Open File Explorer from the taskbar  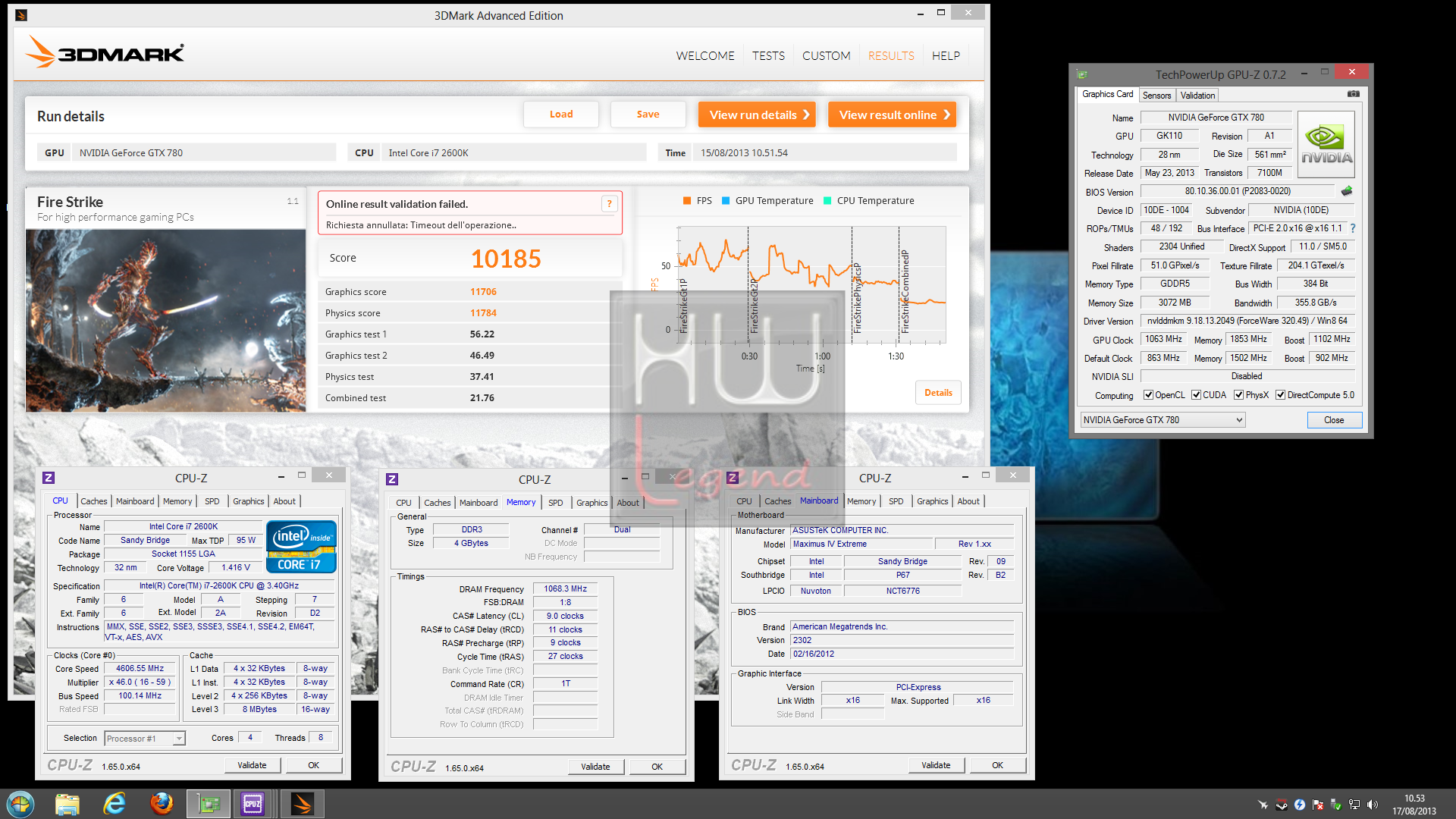67,804
